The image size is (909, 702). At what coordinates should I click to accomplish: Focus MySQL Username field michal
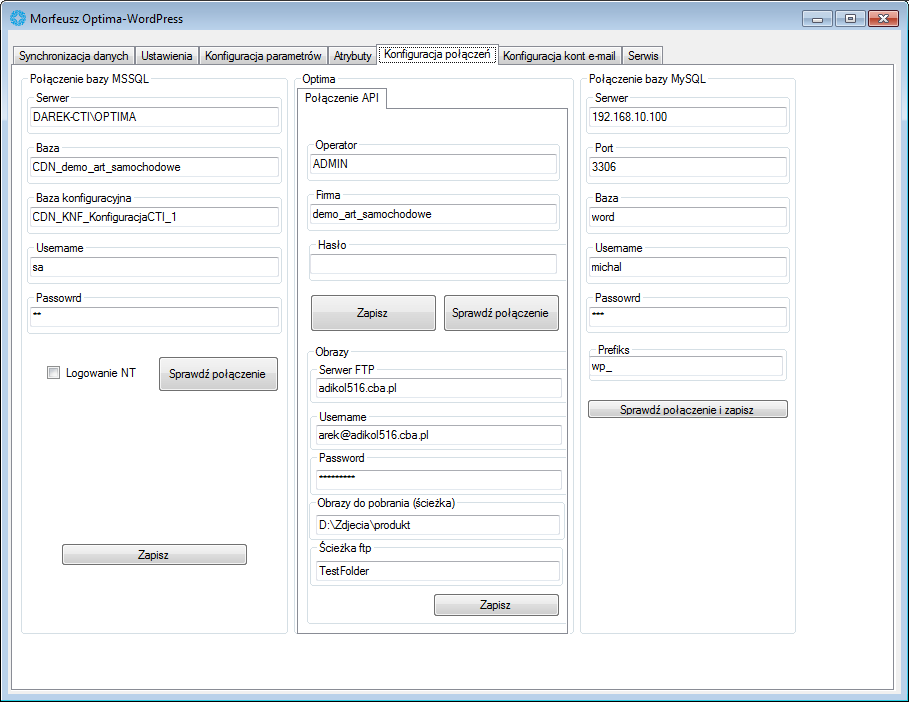(x=688, y=267)
